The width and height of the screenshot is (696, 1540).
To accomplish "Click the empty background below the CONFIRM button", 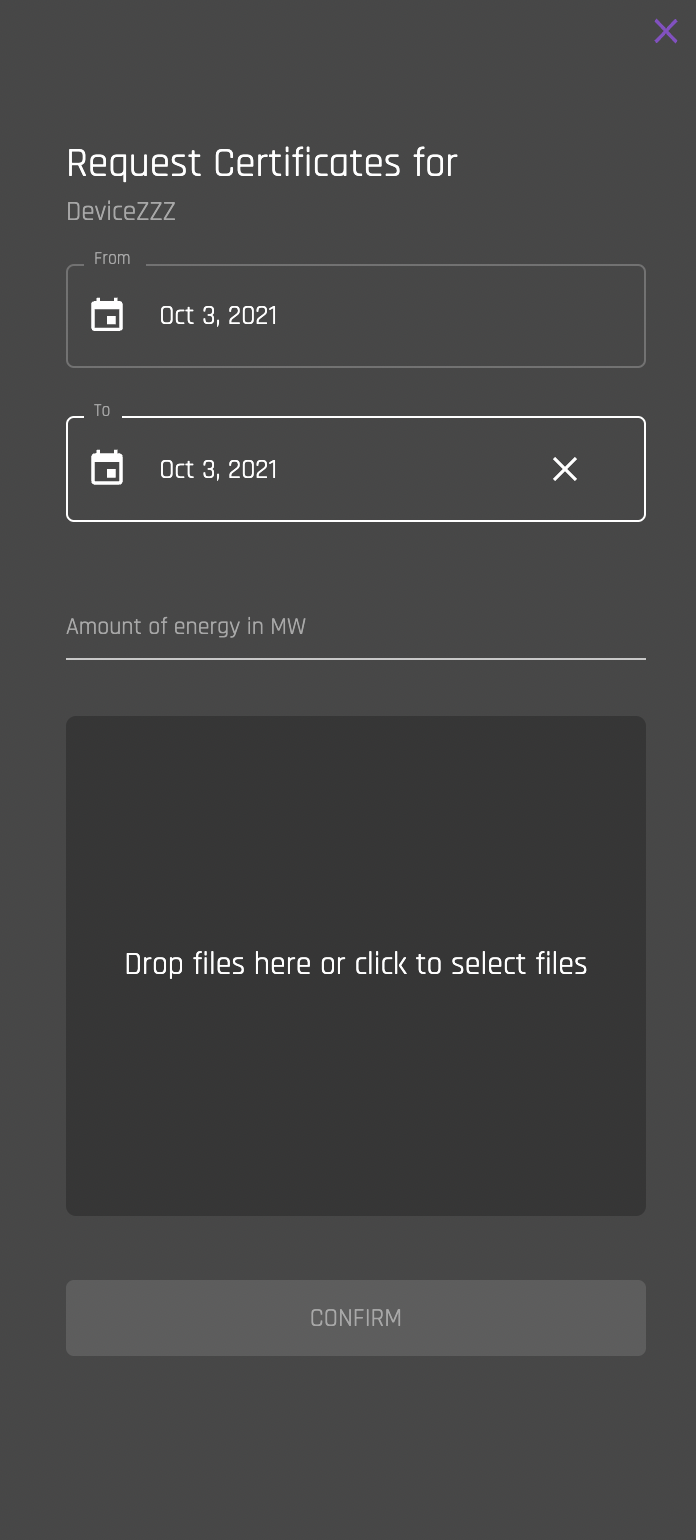I will point(356,1450).
